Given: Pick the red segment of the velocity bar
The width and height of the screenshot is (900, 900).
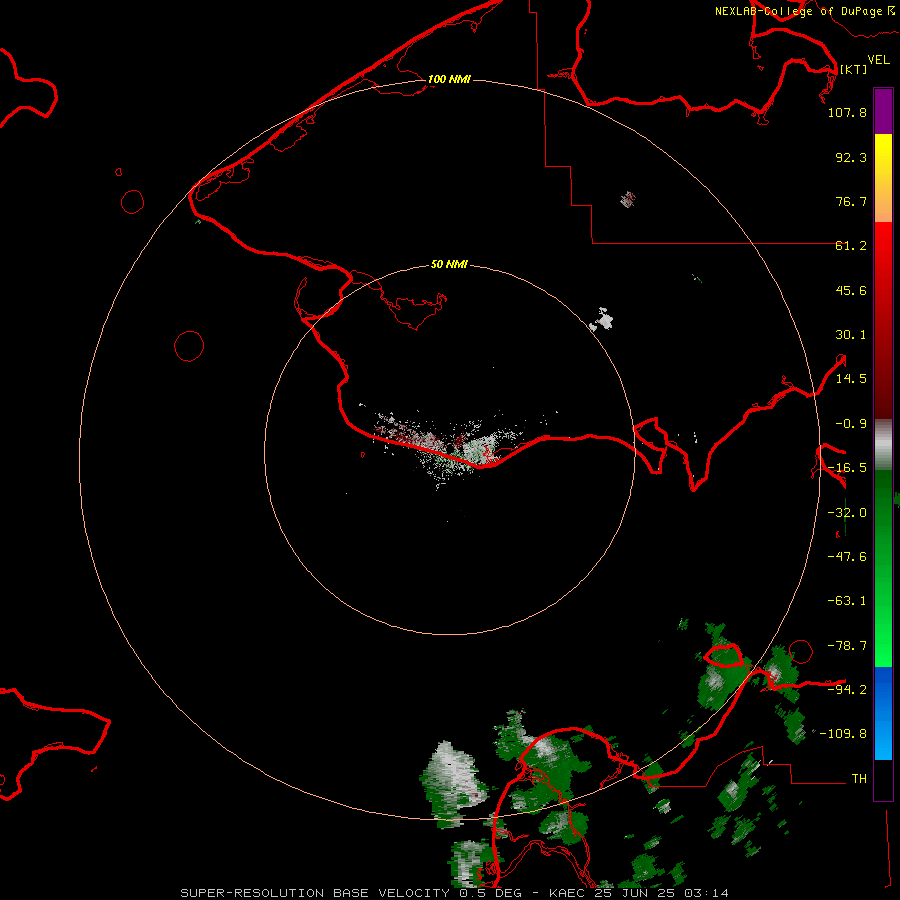Looking at the screenshot, I should pyautogui.click(x=883, y=320).
